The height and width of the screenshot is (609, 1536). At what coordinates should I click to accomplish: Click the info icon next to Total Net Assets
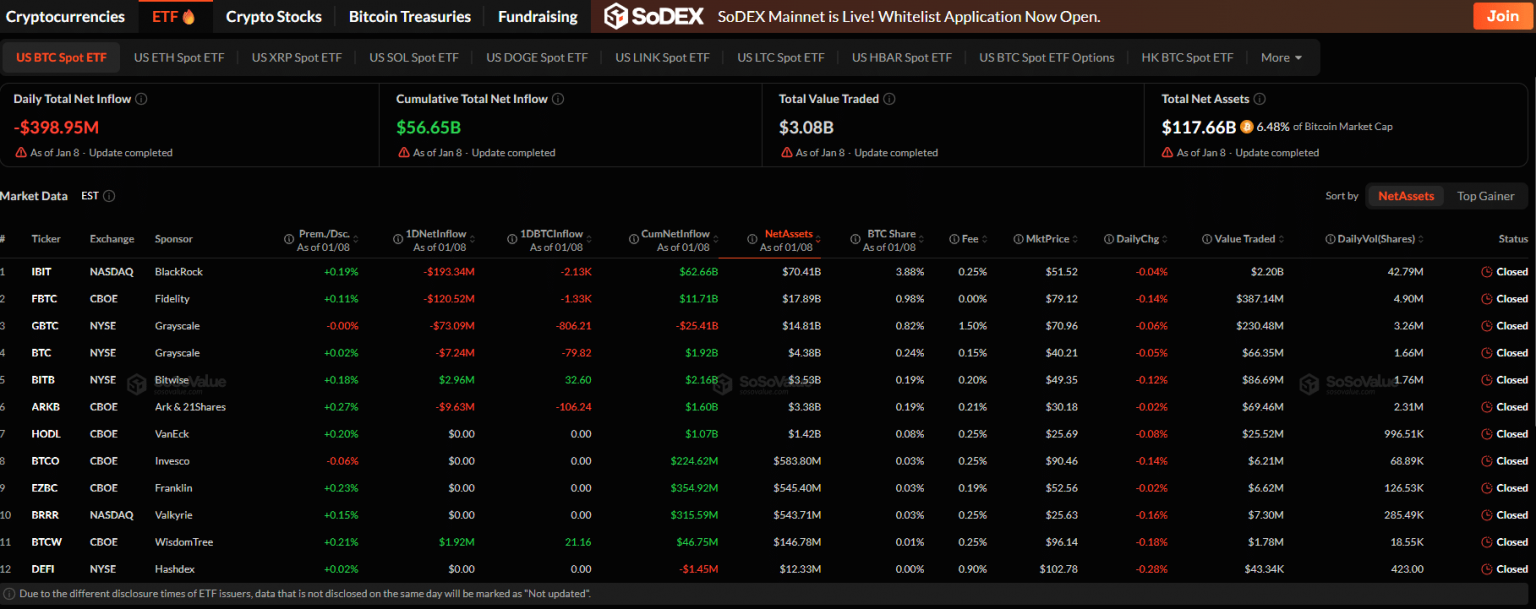coord(1259,99)
